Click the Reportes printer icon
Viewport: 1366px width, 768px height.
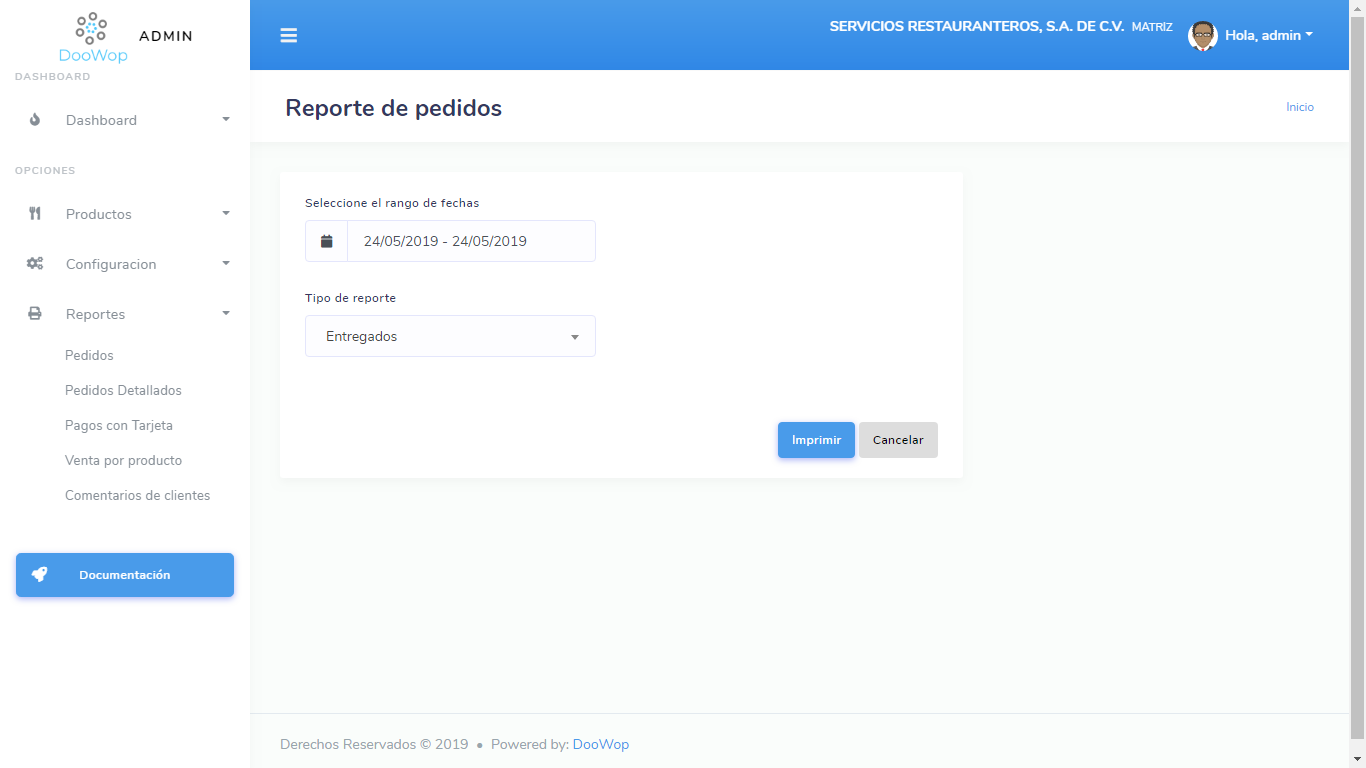(x=35, y=313)
